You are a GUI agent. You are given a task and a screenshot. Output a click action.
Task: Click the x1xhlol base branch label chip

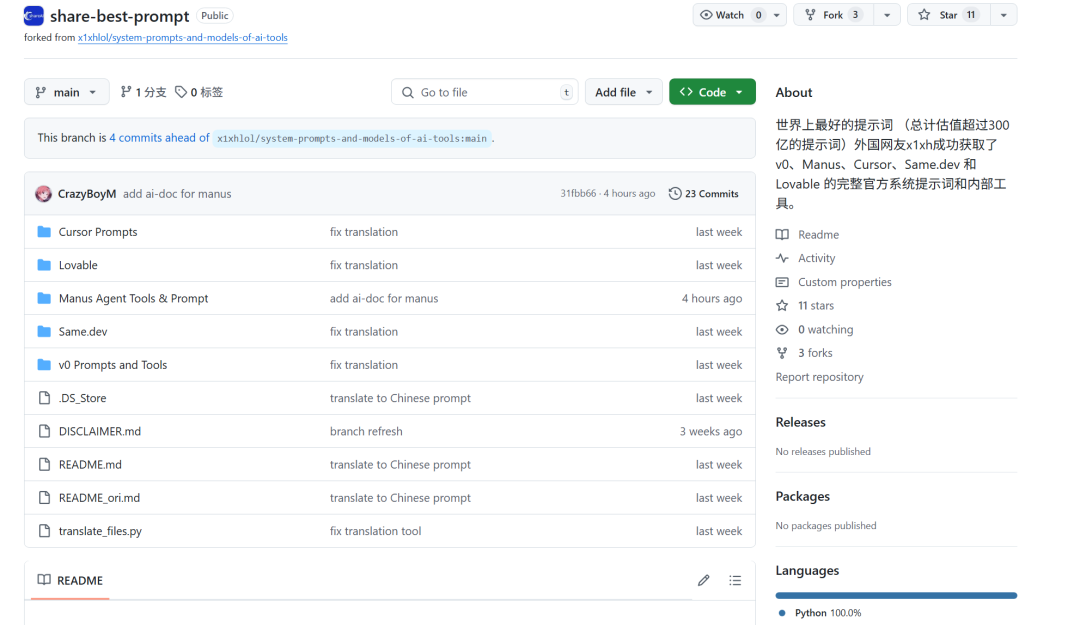click(352, 139)
